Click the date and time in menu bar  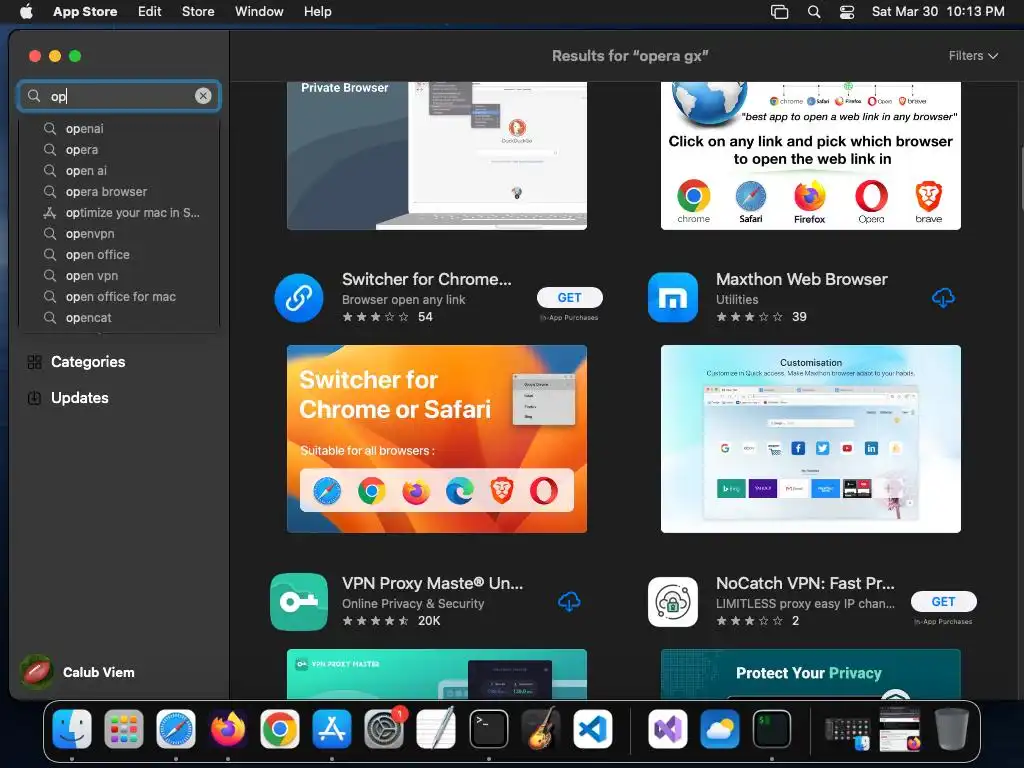938,12
